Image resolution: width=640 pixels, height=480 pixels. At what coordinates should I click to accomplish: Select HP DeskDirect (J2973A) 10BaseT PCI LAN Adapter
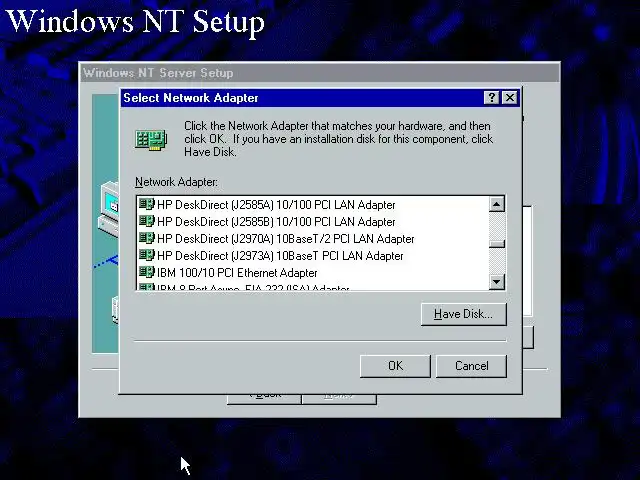tap(271, 256)
